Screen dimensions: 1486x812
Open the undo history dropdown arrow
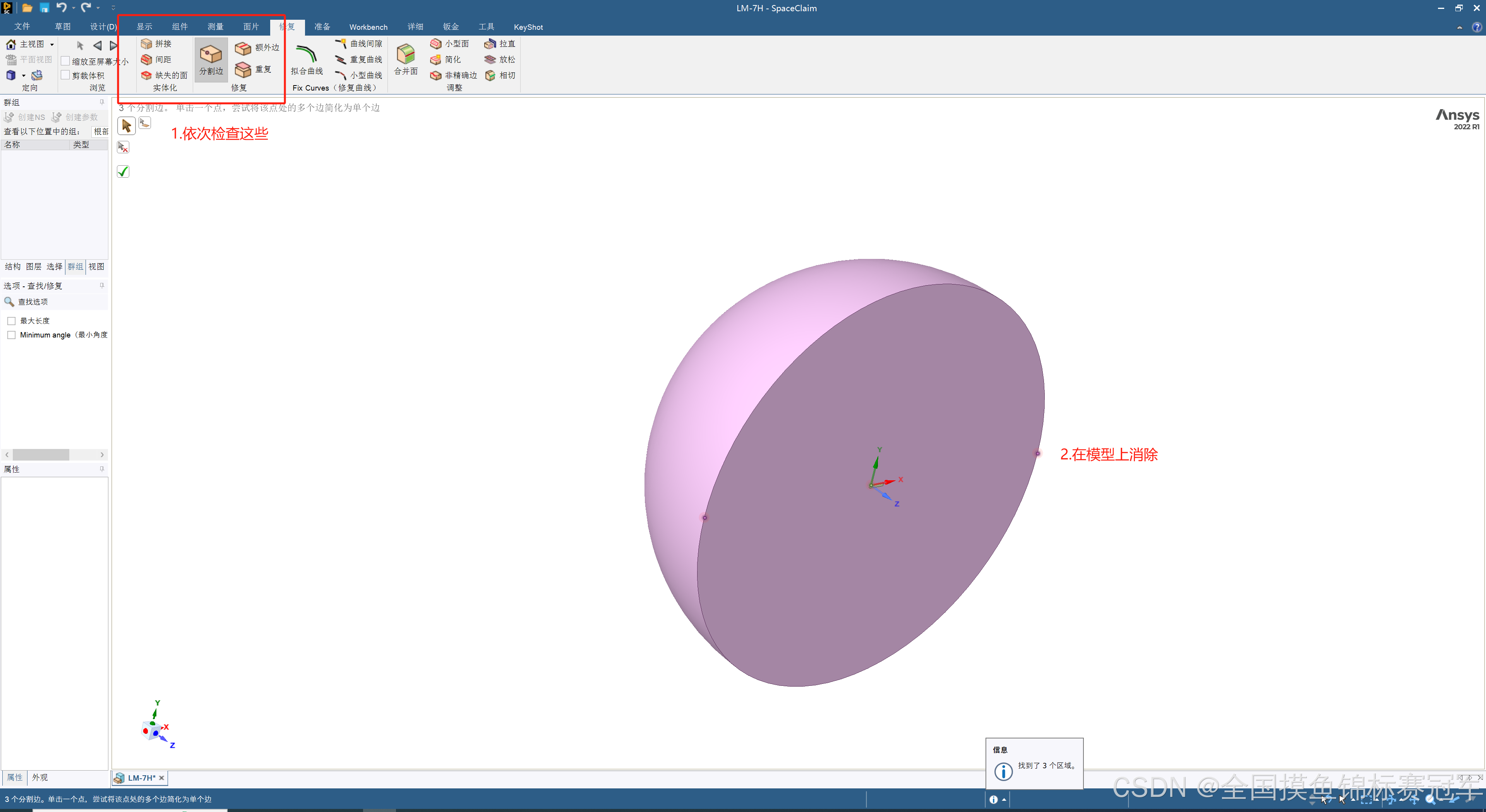(74, 8)
